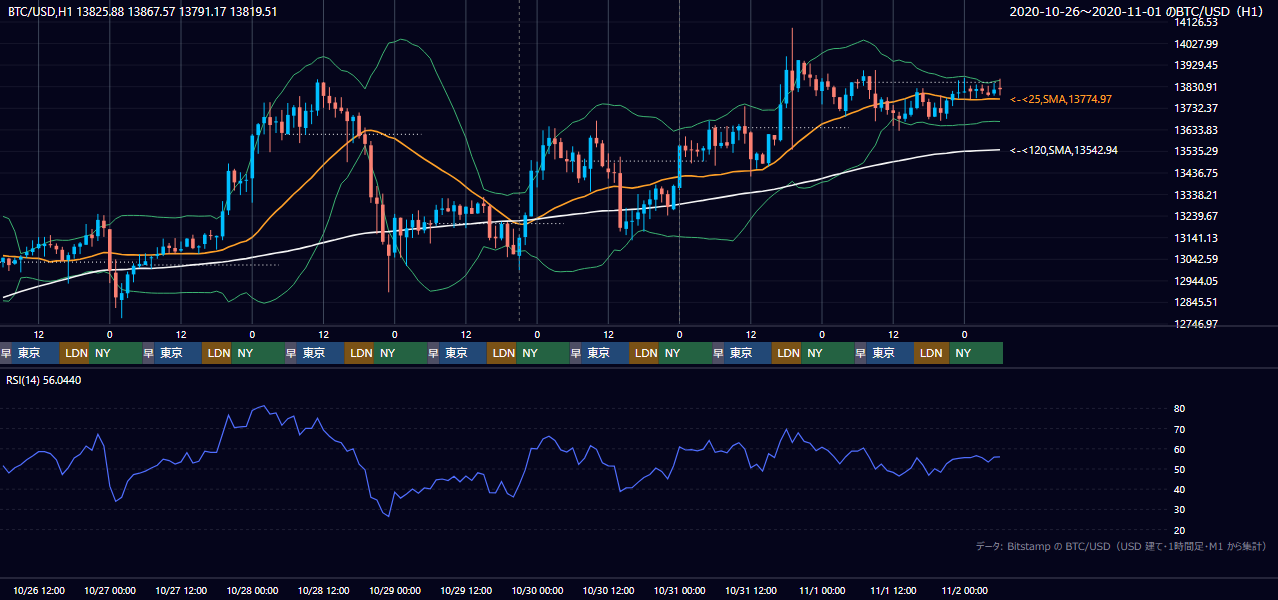Click the rightmost NY session block

click(x=975, y=353)
